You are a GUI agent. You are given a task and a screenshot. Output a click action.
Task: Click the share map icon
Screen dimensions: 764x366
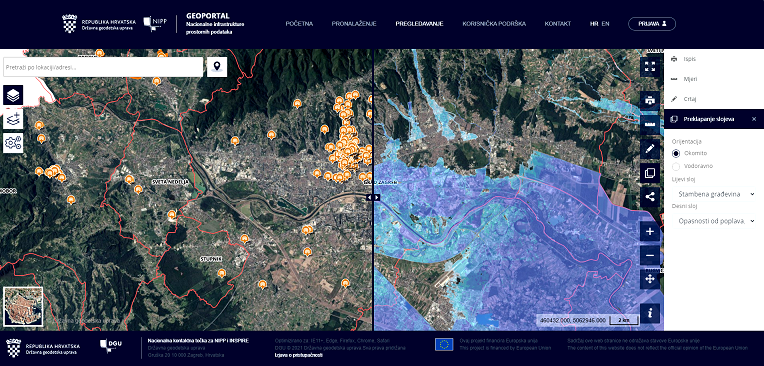coord(649,197)
